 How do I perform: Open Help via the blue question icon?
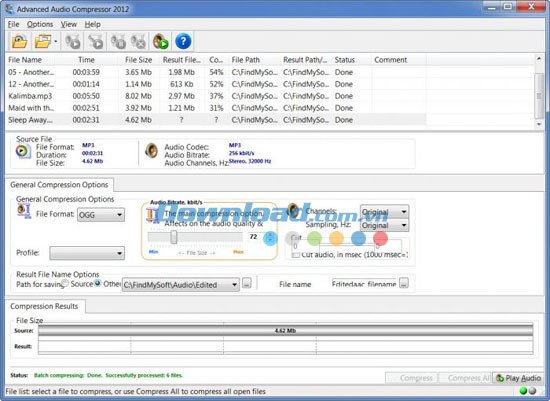(x=183, y=41)
